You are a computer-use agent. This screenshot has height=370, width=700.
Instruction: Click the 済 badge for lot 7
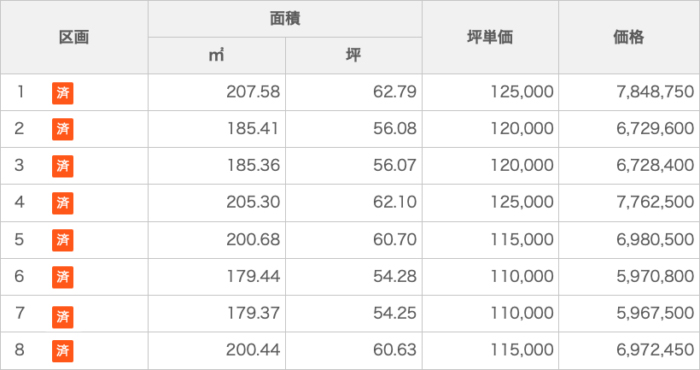[x=62, y=317]
